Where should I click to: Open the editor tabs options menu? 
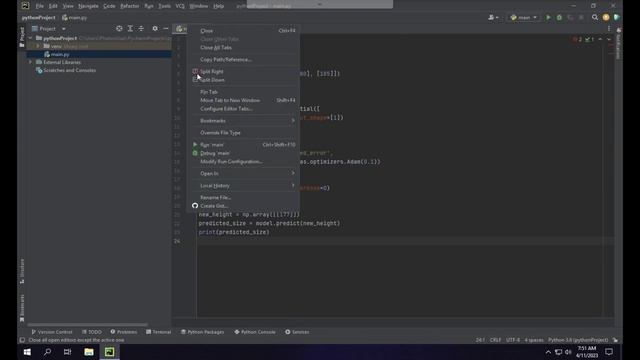(x=609, y=29)
